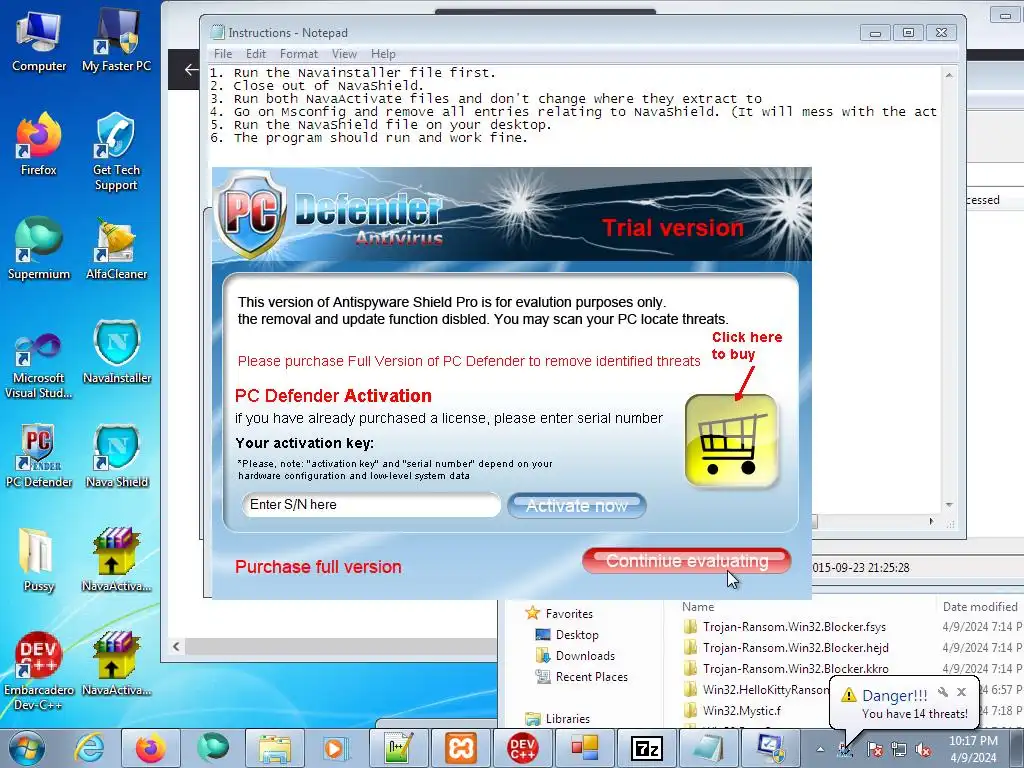Open the Computer desktop icon
This screenshot has width=1024, height=768.
point(39,40)
